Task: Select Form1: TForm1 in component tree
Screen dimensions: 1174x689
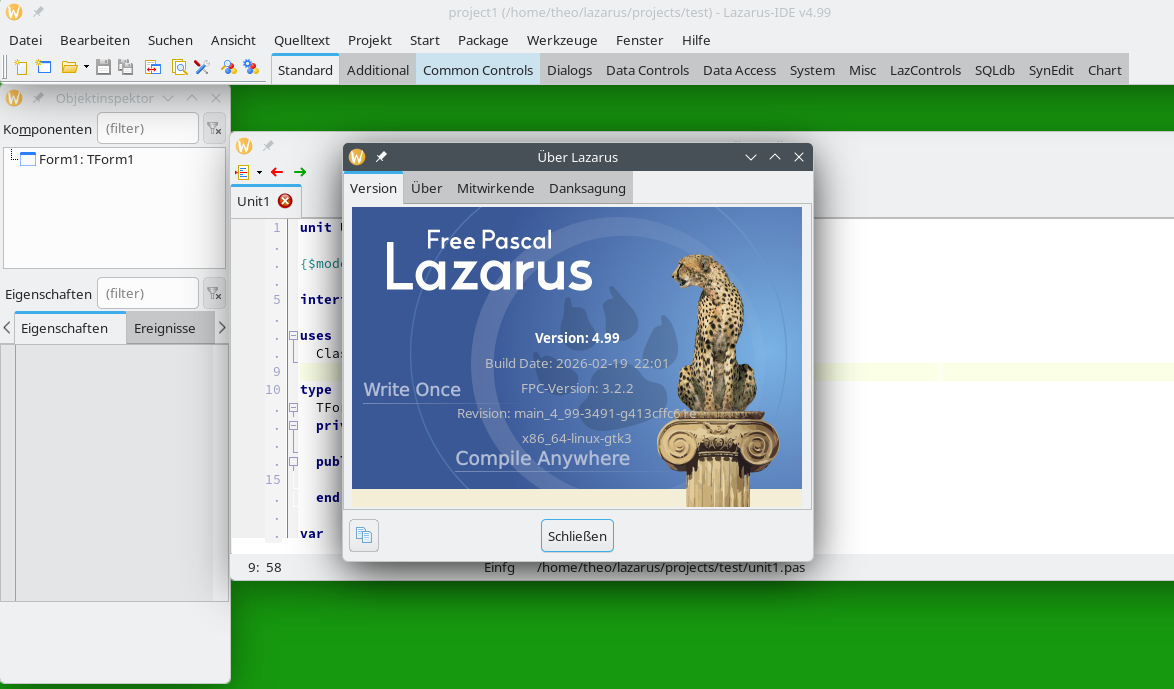Action: 85,159
